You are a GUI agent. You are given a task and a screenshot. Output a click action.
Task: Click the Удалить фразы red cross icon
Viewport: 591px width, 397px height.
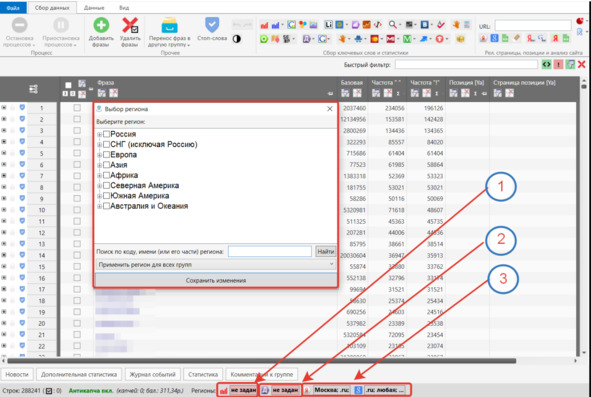pyautogui.click(x=130, y=26)
